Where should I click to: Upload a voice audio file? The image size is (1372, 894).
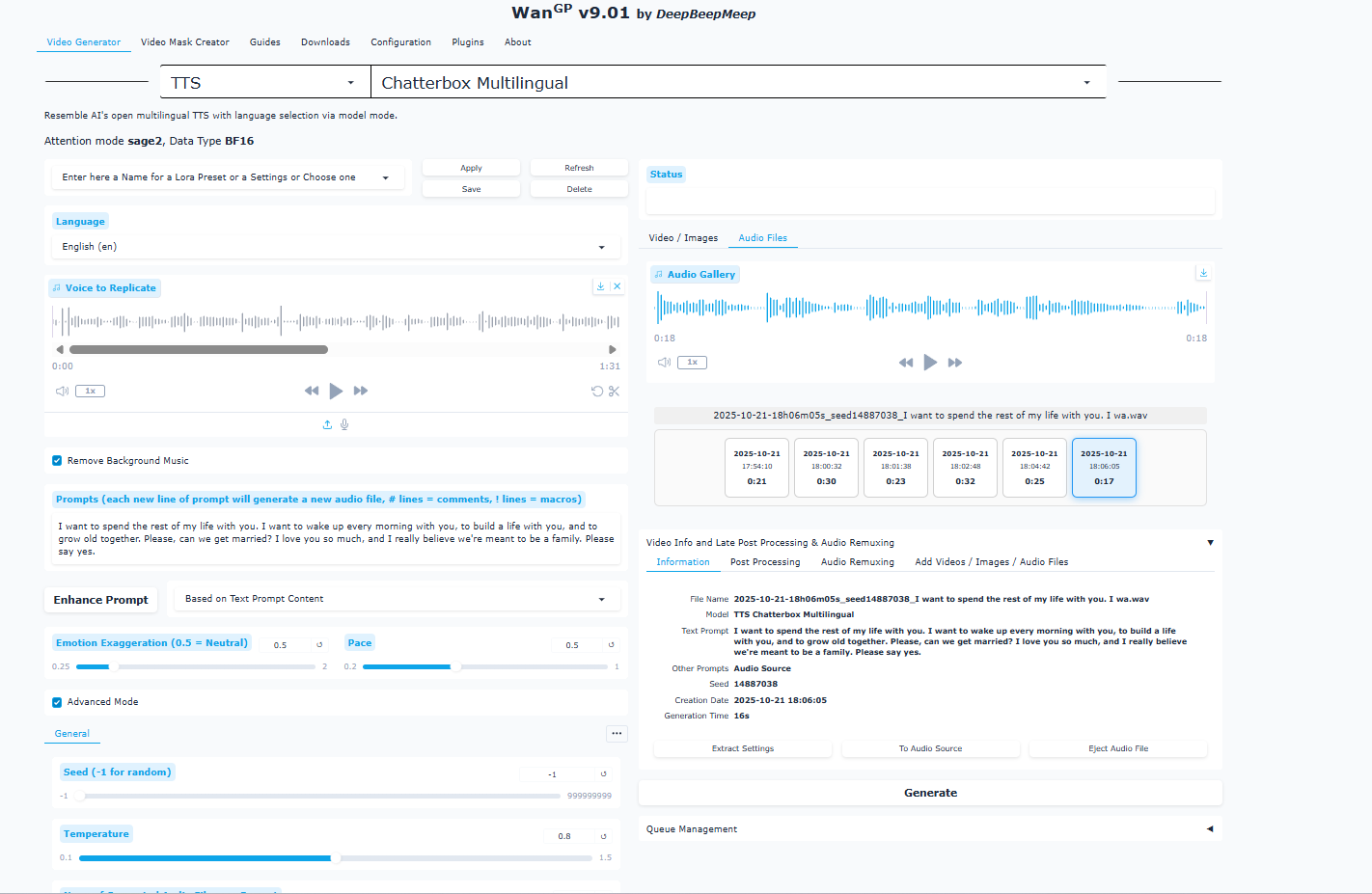point(327,424)
